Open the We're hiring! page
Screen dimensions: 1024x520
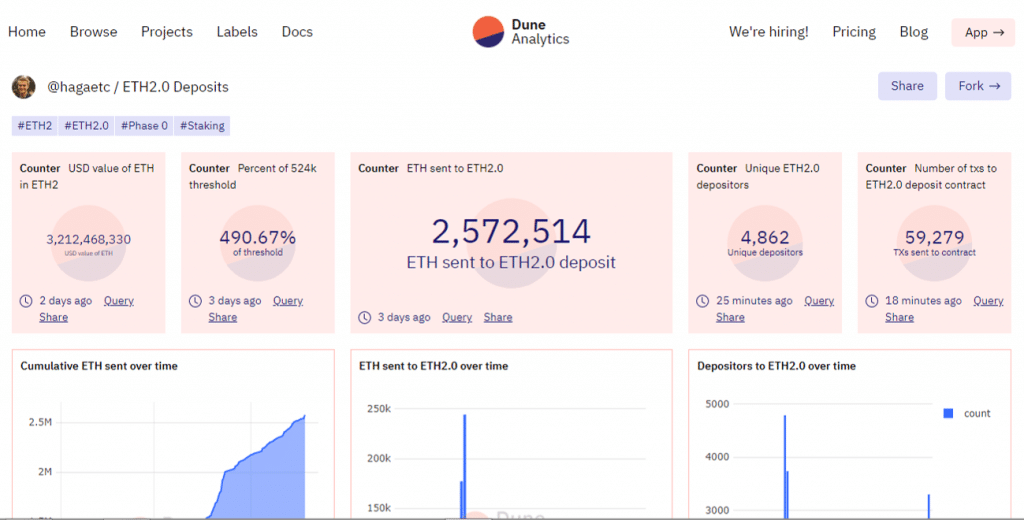(x=769, y=32)
